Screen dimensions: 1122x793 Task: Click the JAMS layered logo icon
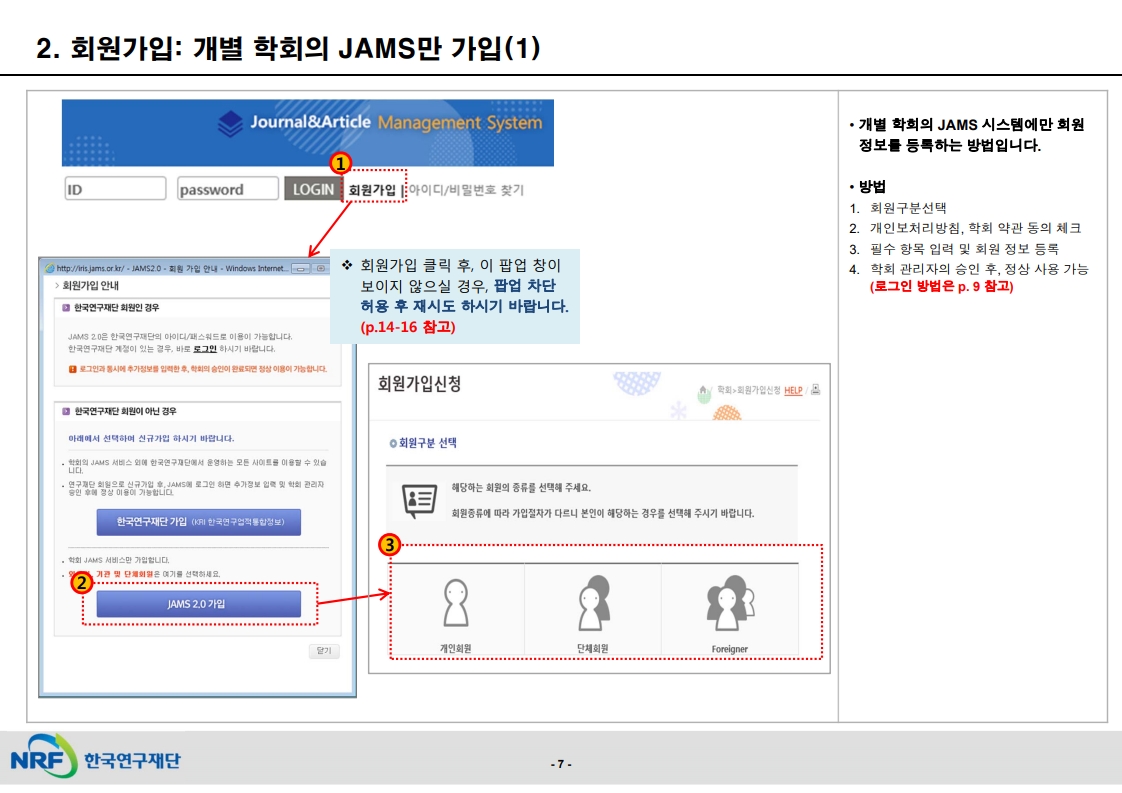tap(230, 123)
